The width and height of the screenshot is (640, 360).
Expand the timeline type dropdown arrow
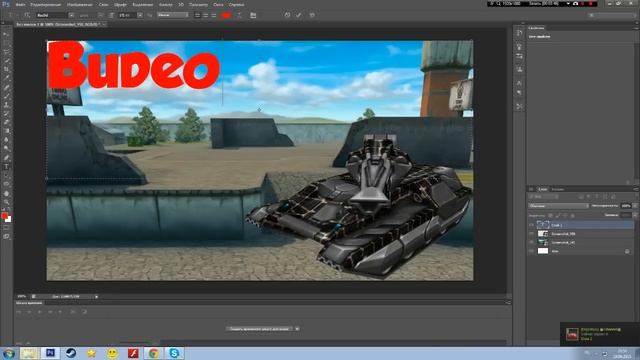(297, 329)
